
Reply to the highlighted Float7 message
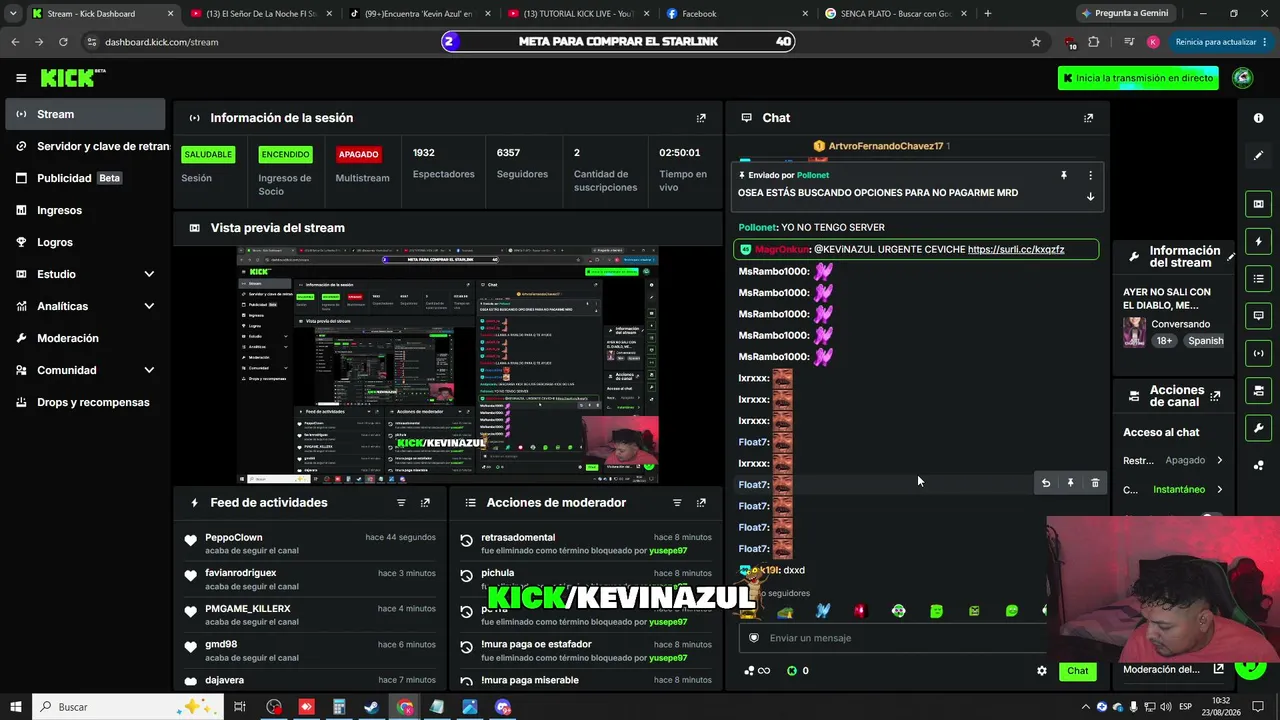[x=1046, y=483]
